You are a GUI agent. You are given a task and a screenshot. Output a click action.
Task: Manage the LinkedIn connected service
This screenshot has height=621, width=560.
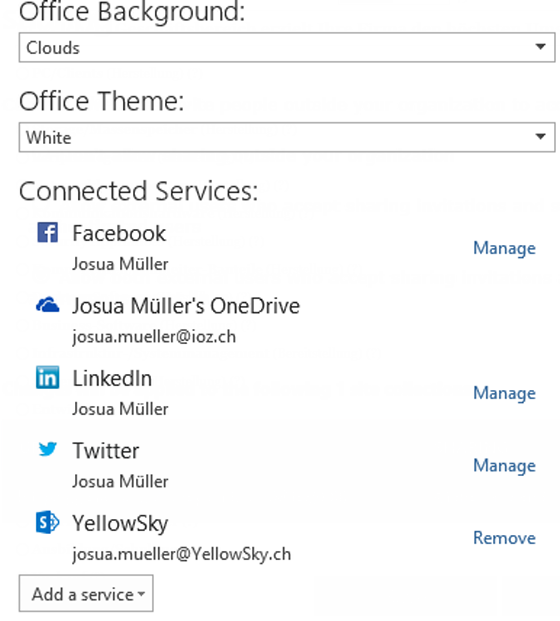[x=504, y=393]
